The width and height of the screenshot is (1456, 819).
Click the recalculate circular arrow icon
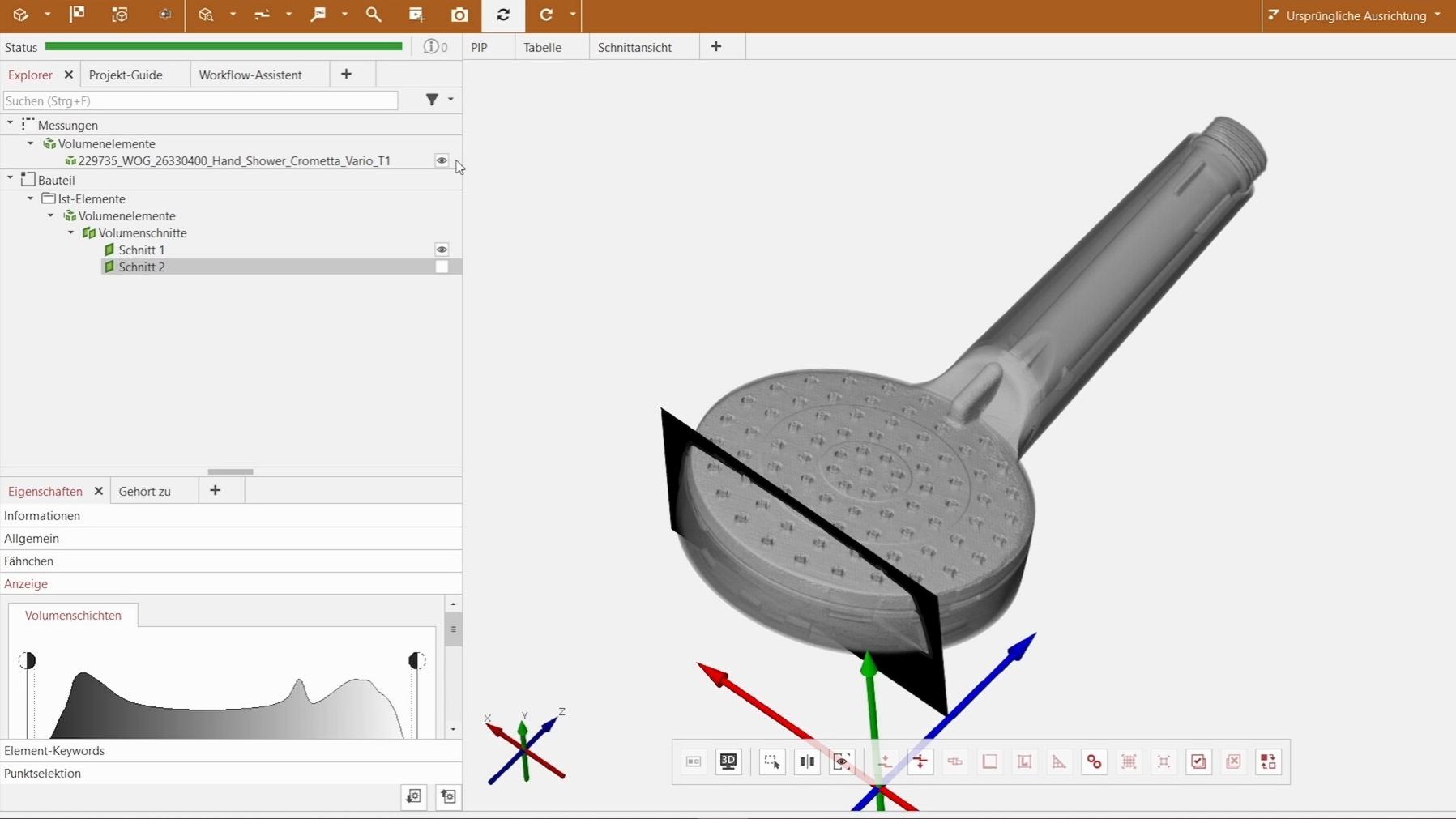(x=546, y=15)
